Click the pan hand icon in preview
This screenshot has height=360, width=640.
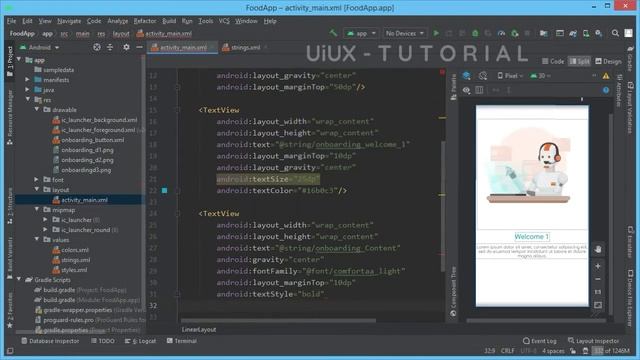[x=598, y=249]
